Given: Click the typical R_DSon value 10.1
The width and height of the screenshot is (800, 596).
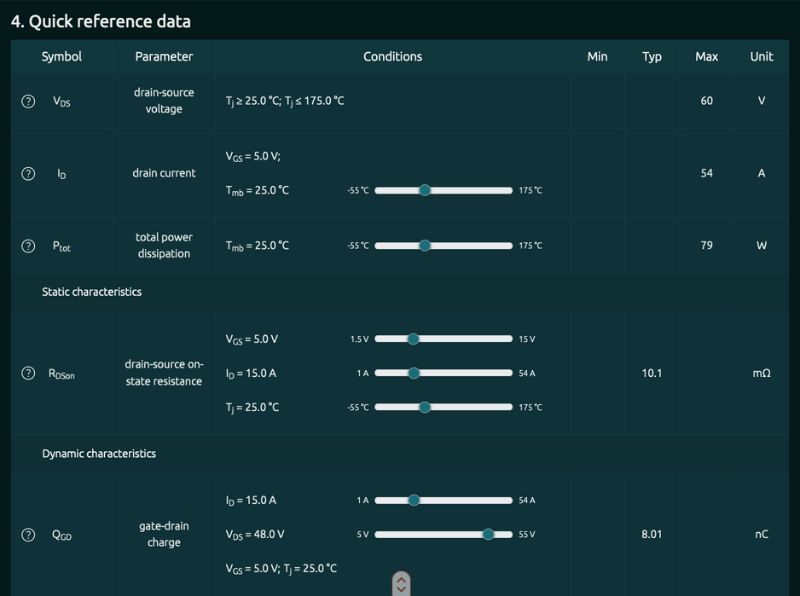Looking at the screenshot, I should 651,373.
